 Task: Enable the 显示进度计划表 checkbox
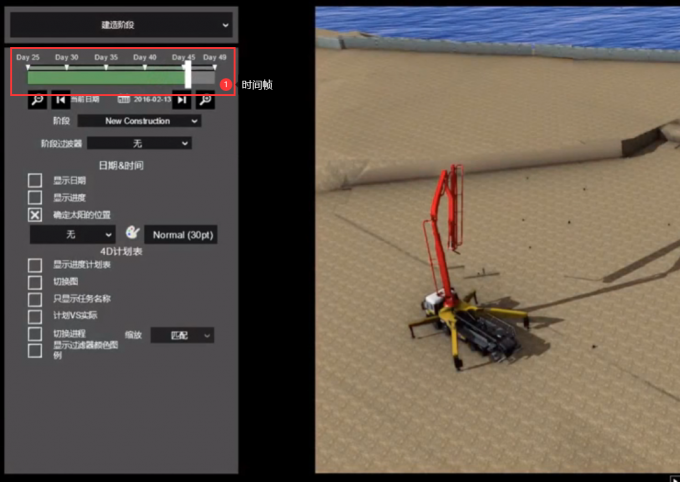pos(35,265)
